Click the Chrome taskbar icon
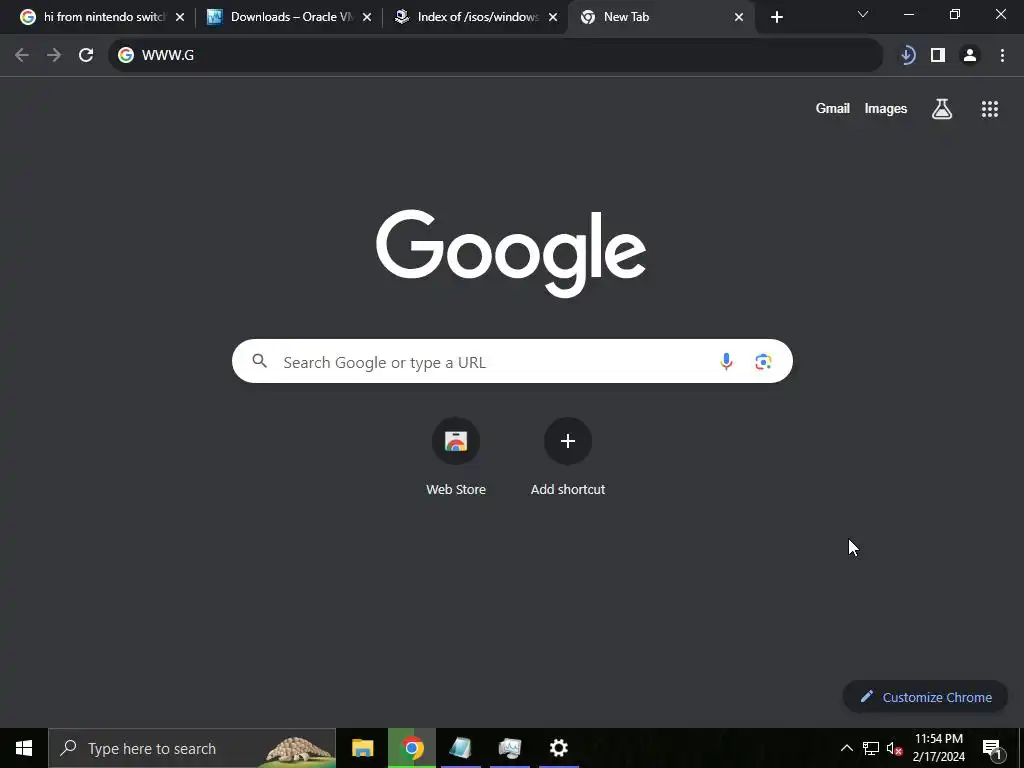Viewport: 1024px width, 768px height. 412,748
